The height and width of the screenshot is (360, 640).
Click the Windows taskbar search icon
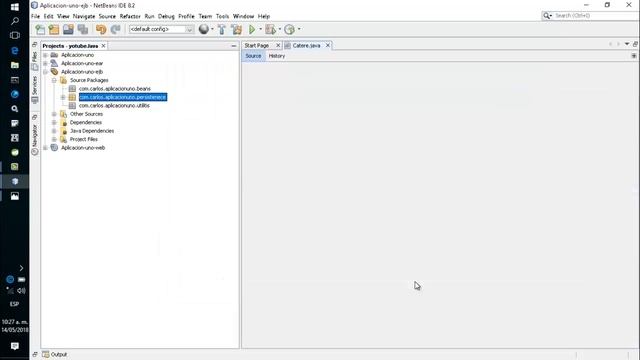click(15, 21)
